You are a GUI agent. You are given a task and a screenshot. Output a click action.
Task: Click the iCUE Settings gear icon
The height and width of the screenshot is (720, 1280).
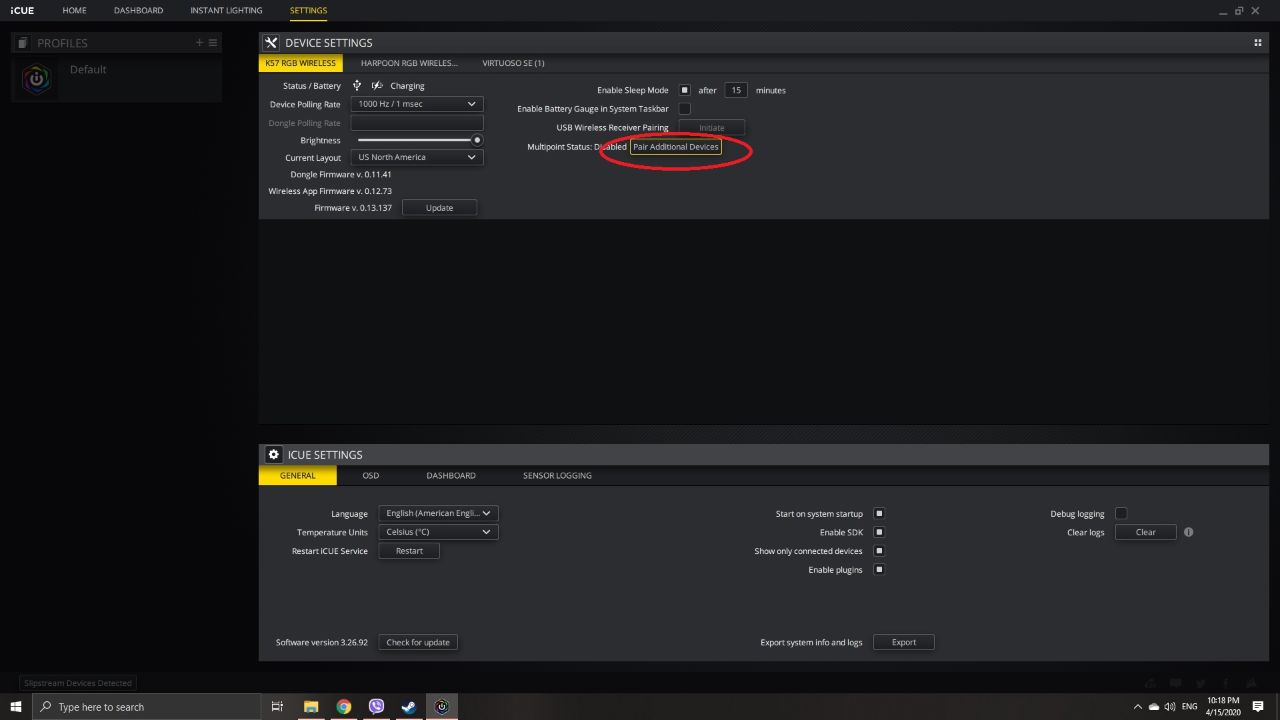click(274, 454)
